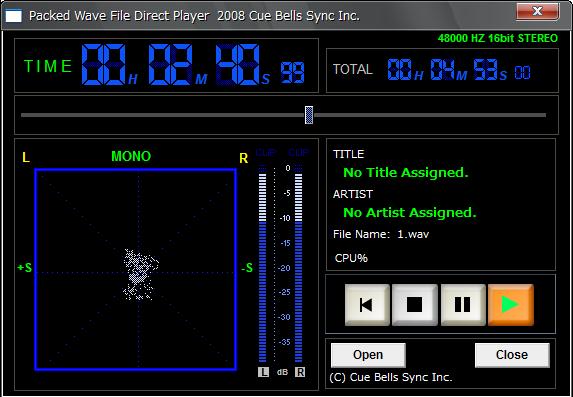Viewport: 573px width, 397px height.
Task: Stop playback with the square button
Action: click(414, 305)
